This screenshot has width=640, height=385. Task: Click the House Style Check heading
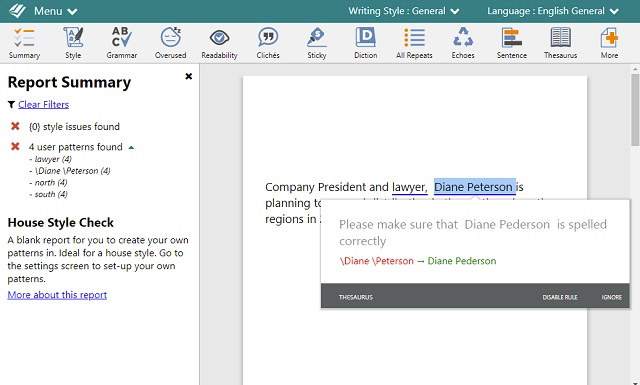pyautogui.click(x=60, y=223)
